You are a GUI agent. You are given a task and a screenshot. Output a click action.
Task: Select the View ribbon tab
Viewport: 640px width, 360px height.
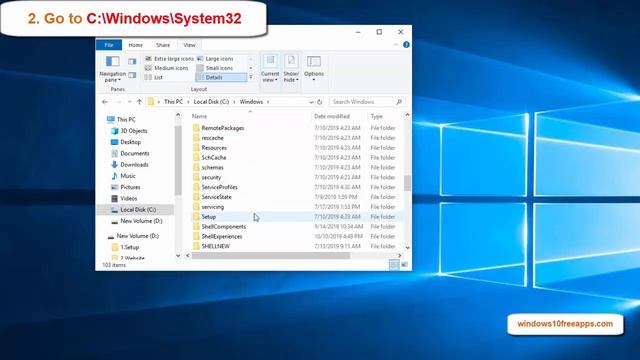[x=189, y=45]
